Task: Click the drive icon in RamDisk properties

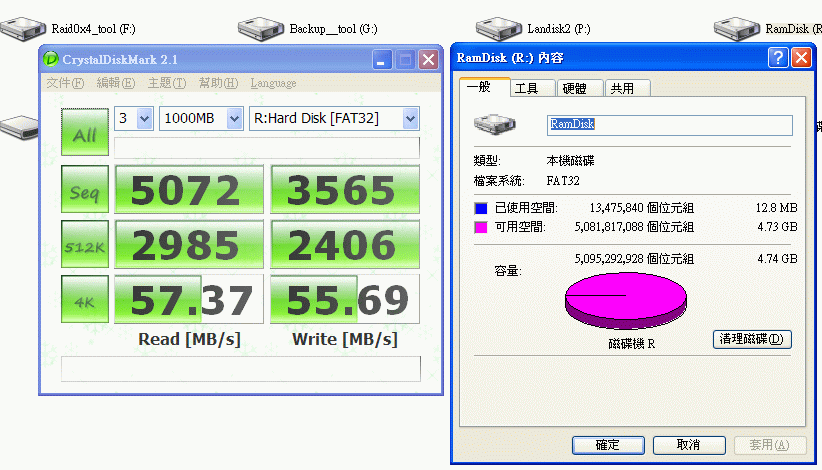Action: pyautogui.click(x=494, y=125)
